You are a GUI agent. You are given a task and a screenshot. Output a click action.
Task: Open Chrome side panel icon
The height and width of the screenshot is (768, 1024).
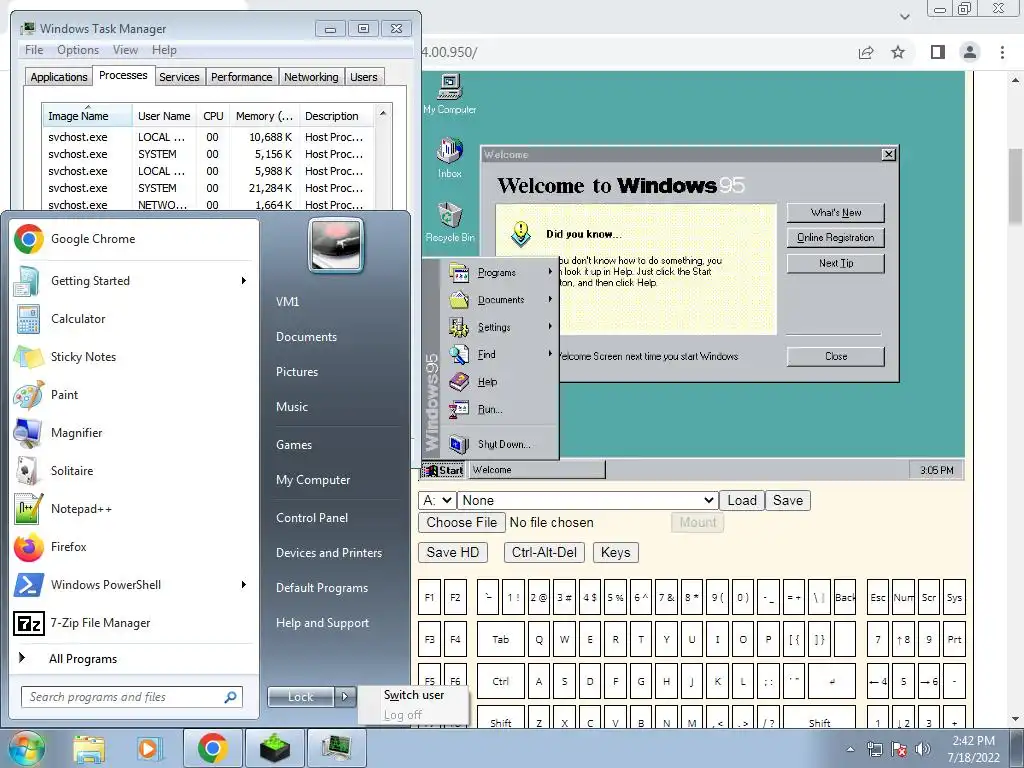click(x=937, y=52)
